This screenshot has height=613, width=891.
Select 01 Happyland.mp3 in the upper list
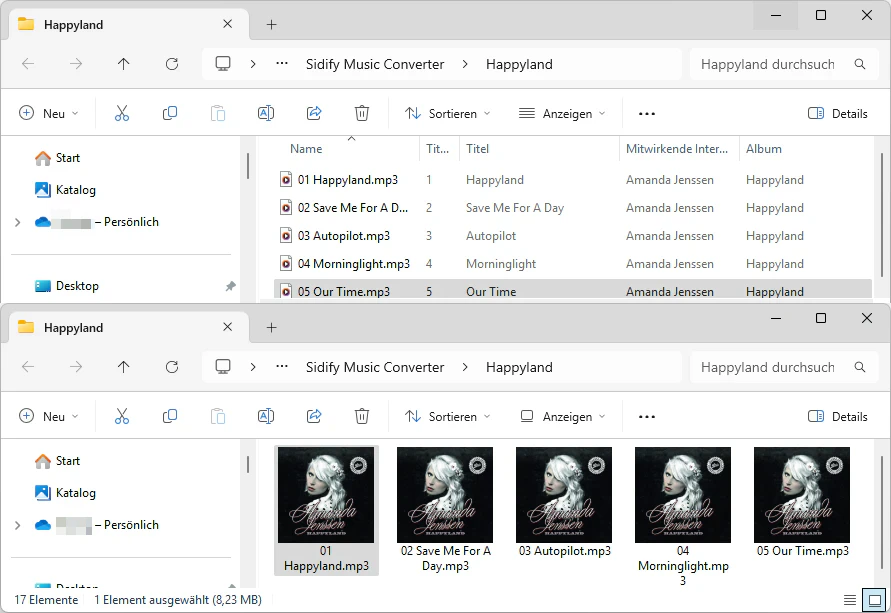pyautogui.click(x=347, y=180)
